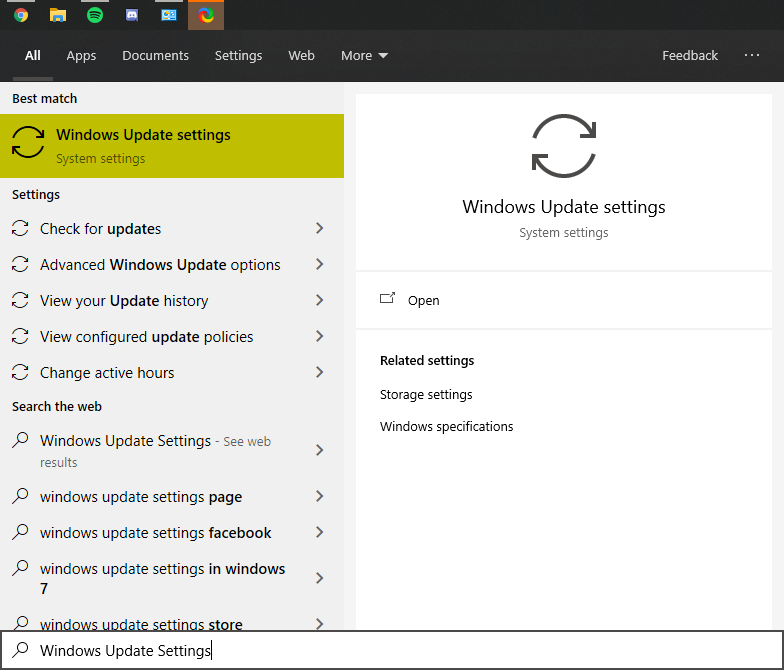The image size is (784, 670).
Task: Expand arrow for 'windows update settings store'
Action: click(320, 624)
